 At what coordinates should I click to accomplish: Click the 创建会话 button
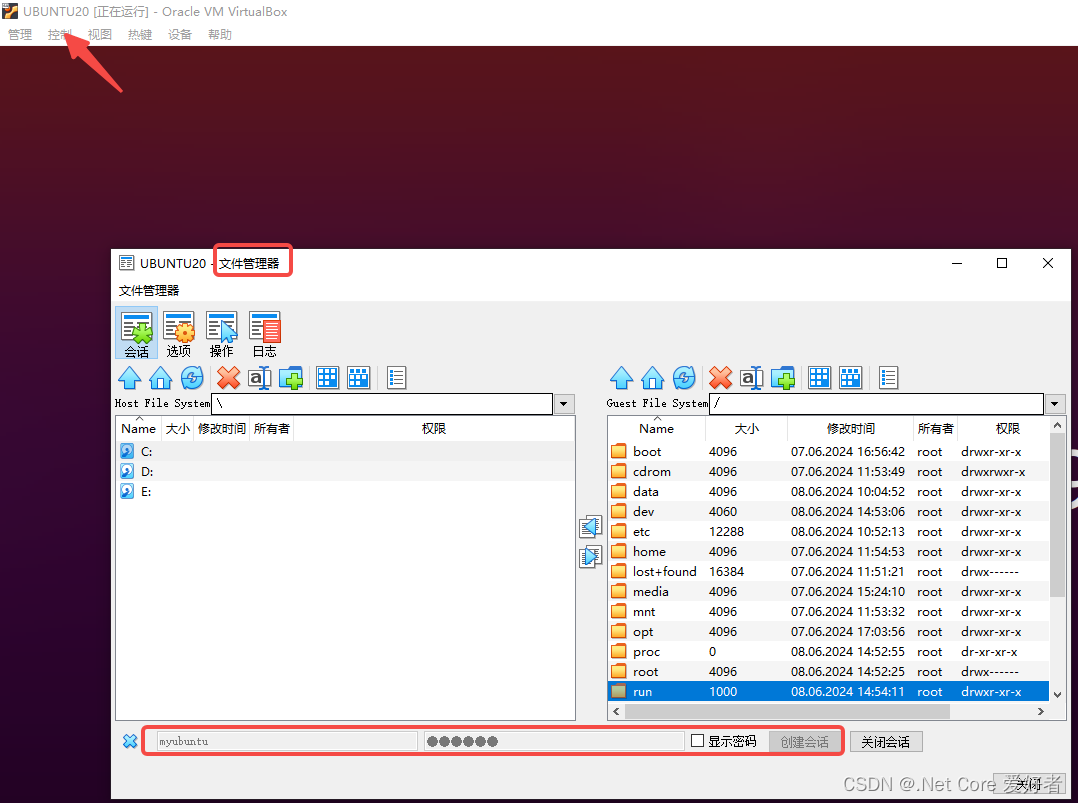[x=804, y=742]
